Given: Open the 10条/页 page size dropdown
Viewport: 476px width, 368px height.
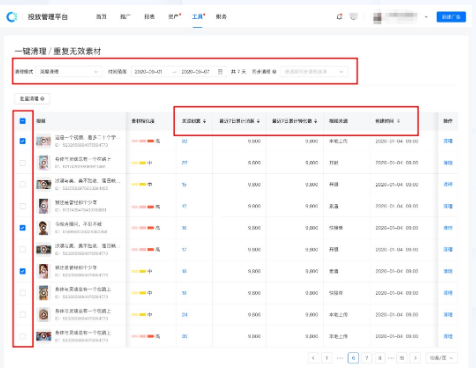Looking at the screenshot, I should click(x=441, y=358).
